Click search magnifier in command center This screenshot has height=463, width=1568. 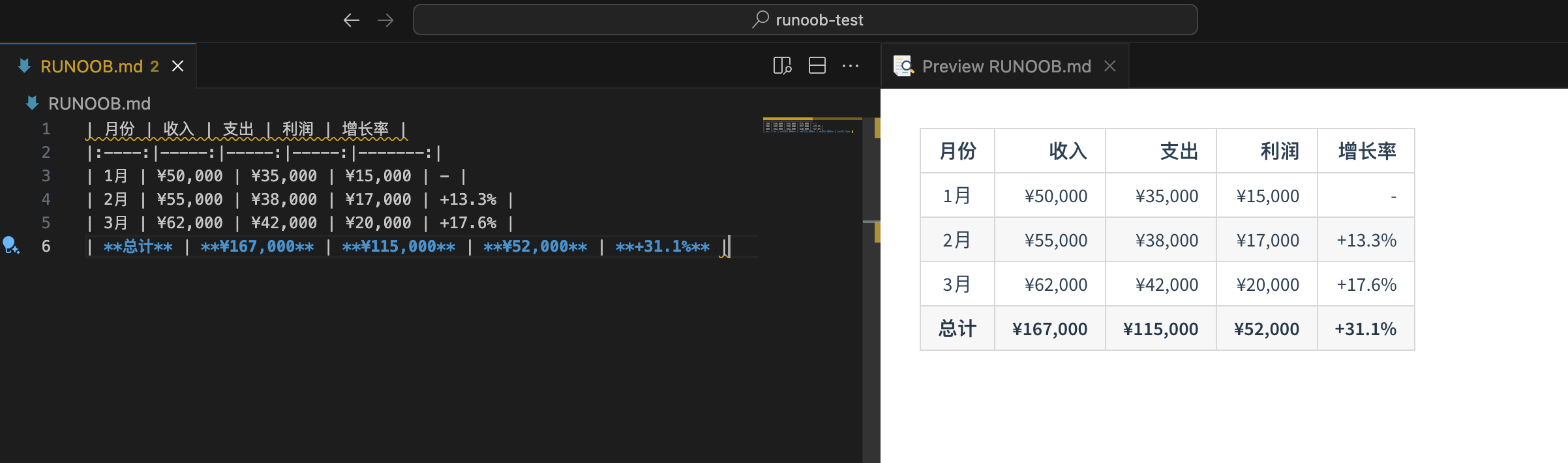[x=760, y=20]
